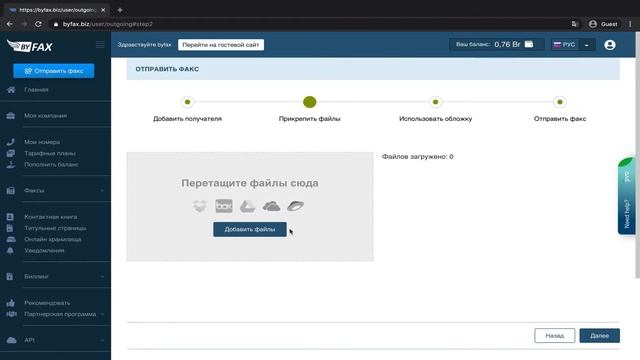Image resolution: width=640 pixels, height=360 pixels.
Task: Open Уведомления menu item
Action: pyautogui.click(x=44, y=251)
